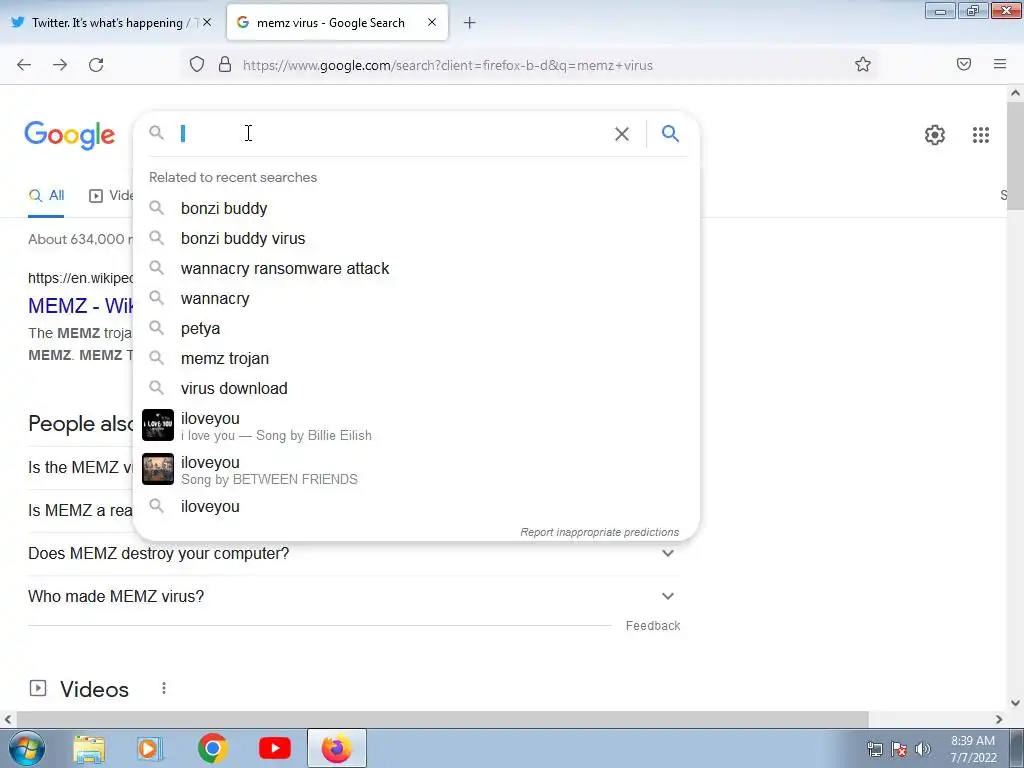Open the volume speaker tray icon
1024x768 pixels.
(x=923, y=749)
